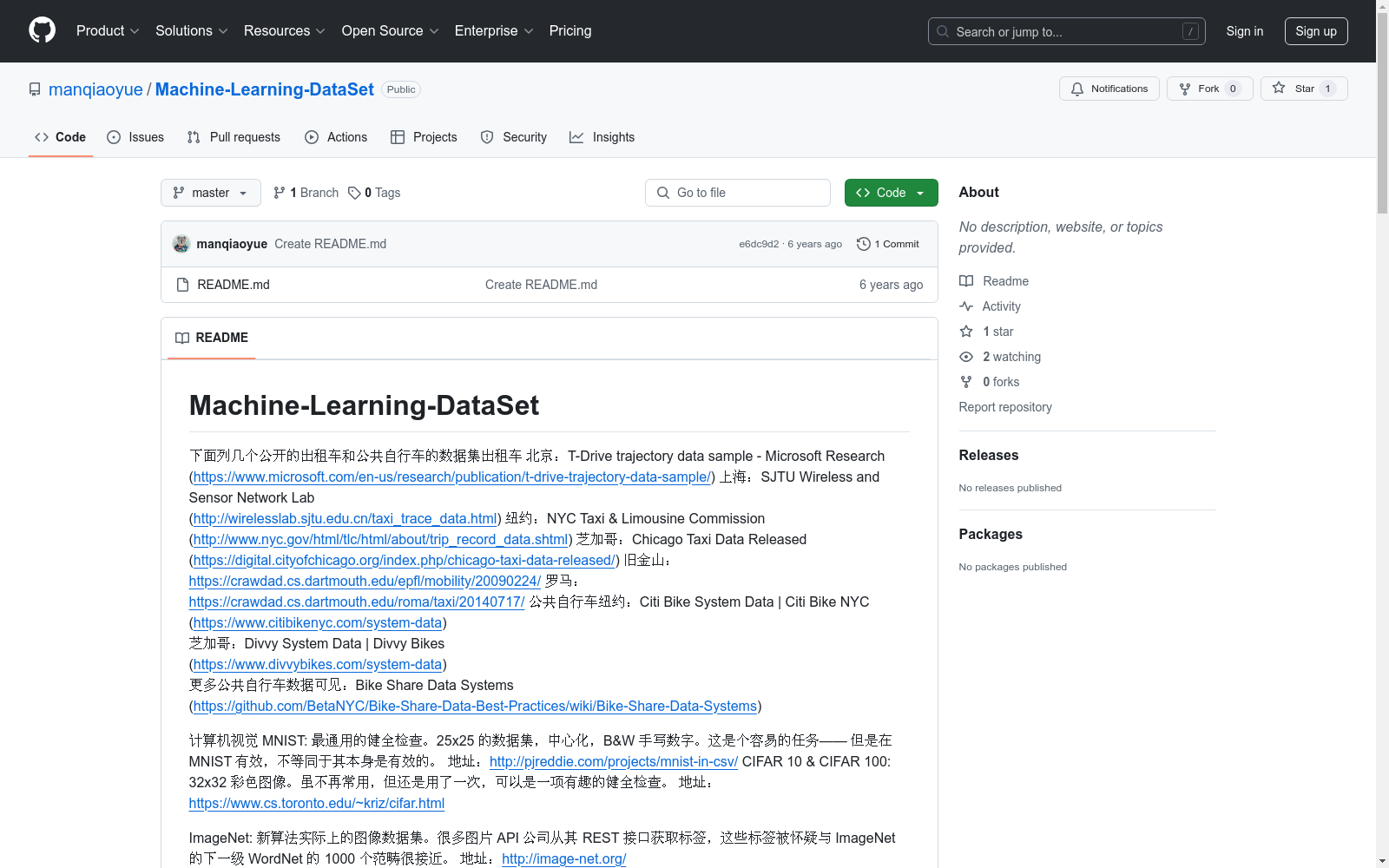This screenshot has height=868, width=1389.
Task: Open the Chicago taxi data released link
Action: coord(404,560)
